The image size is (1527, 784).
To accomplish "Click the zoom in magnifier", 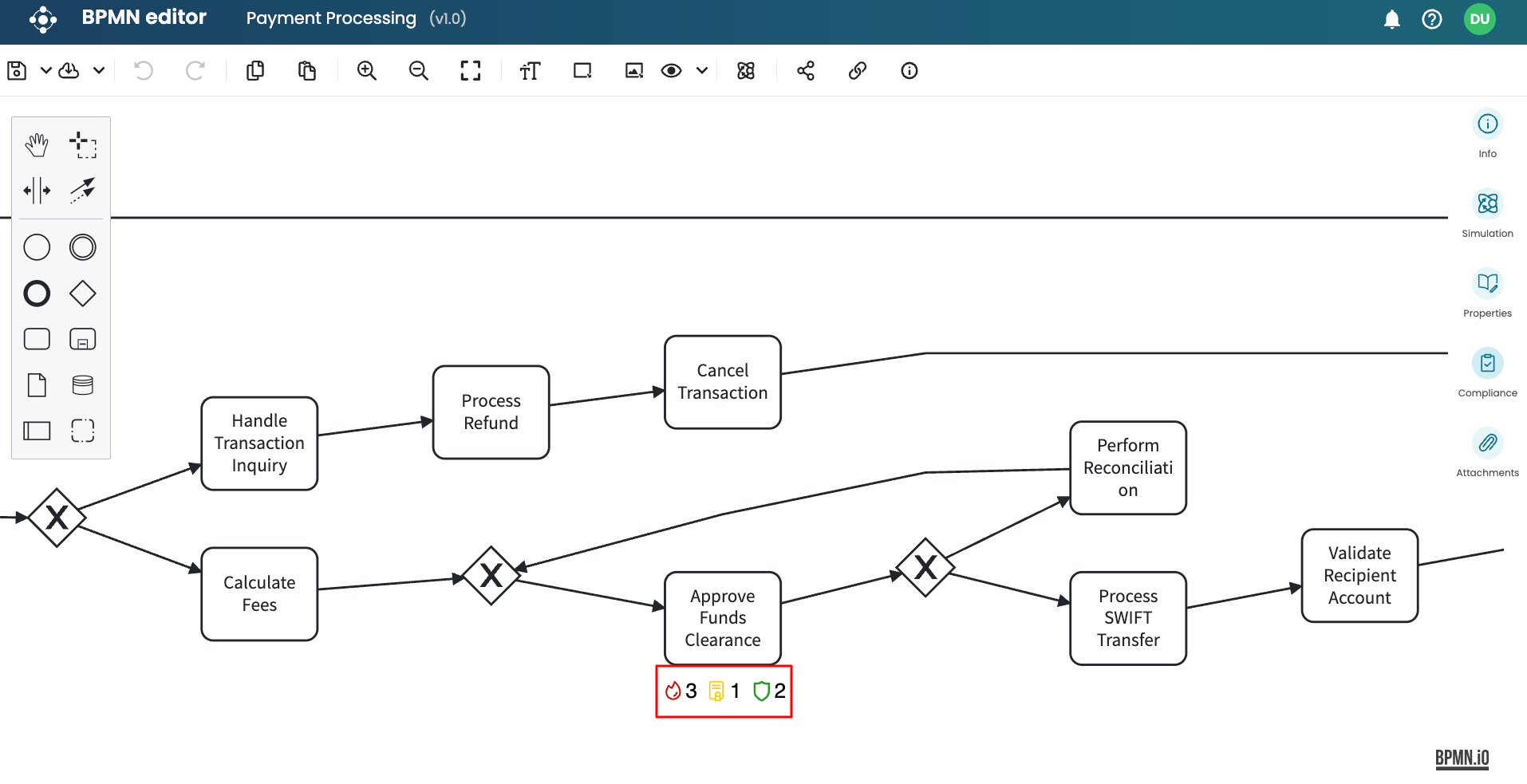I will (366, 71).
